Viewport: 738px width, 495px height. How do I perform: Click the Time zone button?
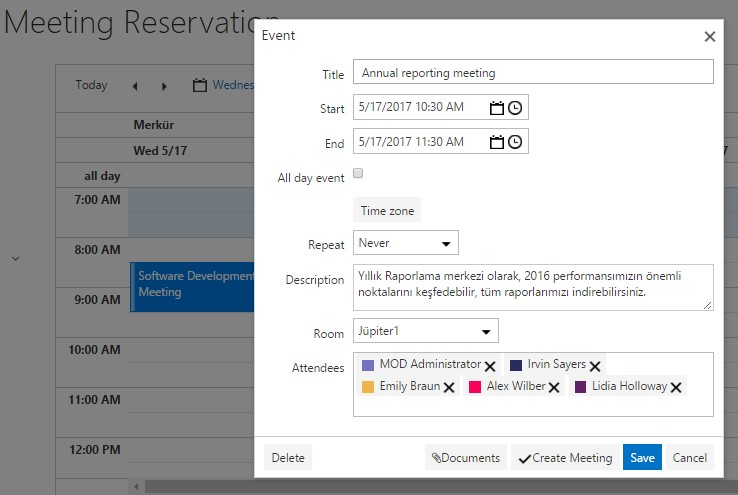click(387, 210)
